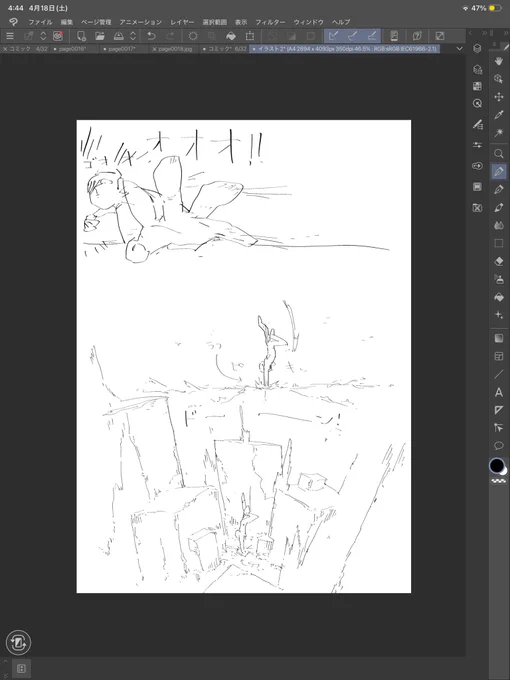
Task: Open the Layer palette icon
Action: (x=477, y=48)
